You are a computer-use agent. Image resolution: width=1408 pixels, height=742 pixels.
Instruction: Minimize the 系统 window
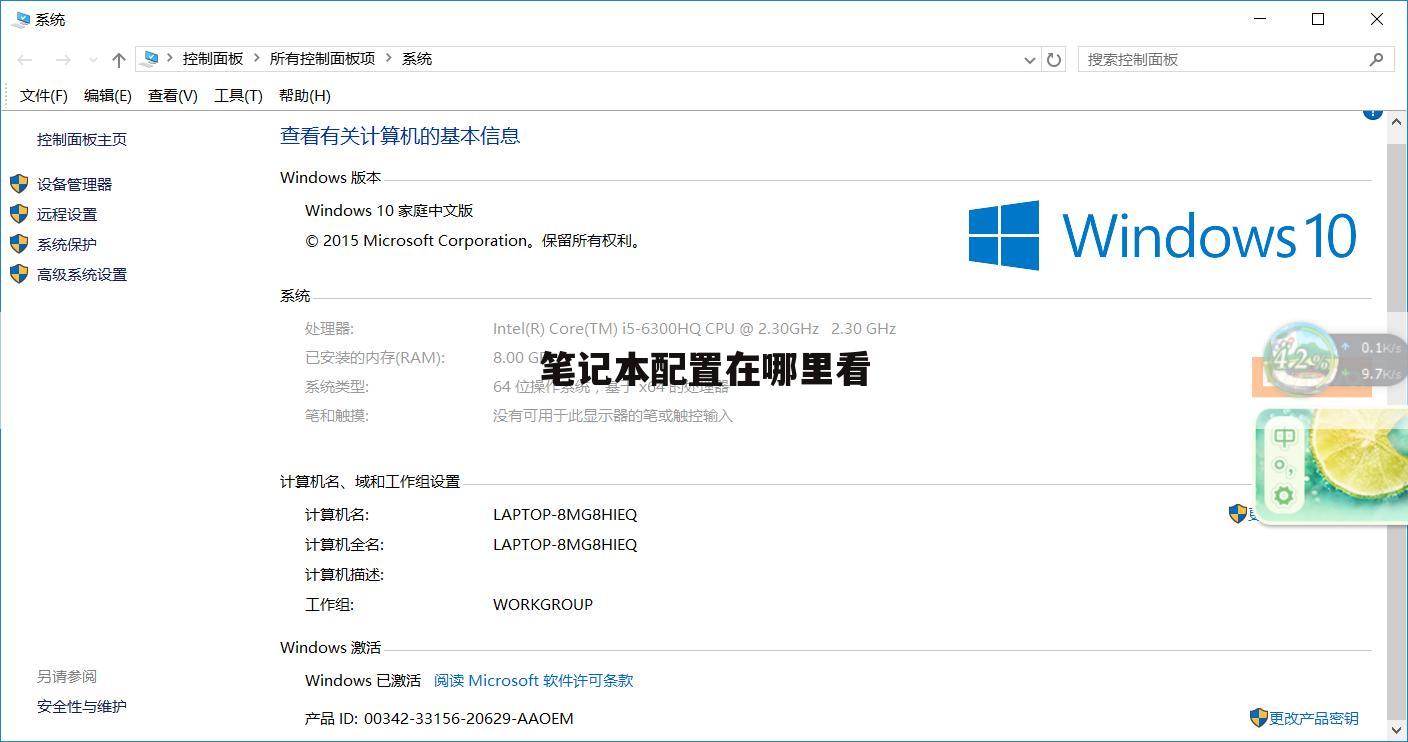tap(1260, 19)
